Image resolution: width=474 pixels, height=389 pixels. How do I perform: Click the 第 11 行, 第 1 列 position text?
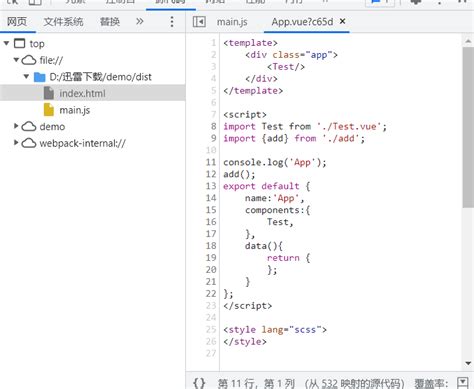click(x=256, y=383)
